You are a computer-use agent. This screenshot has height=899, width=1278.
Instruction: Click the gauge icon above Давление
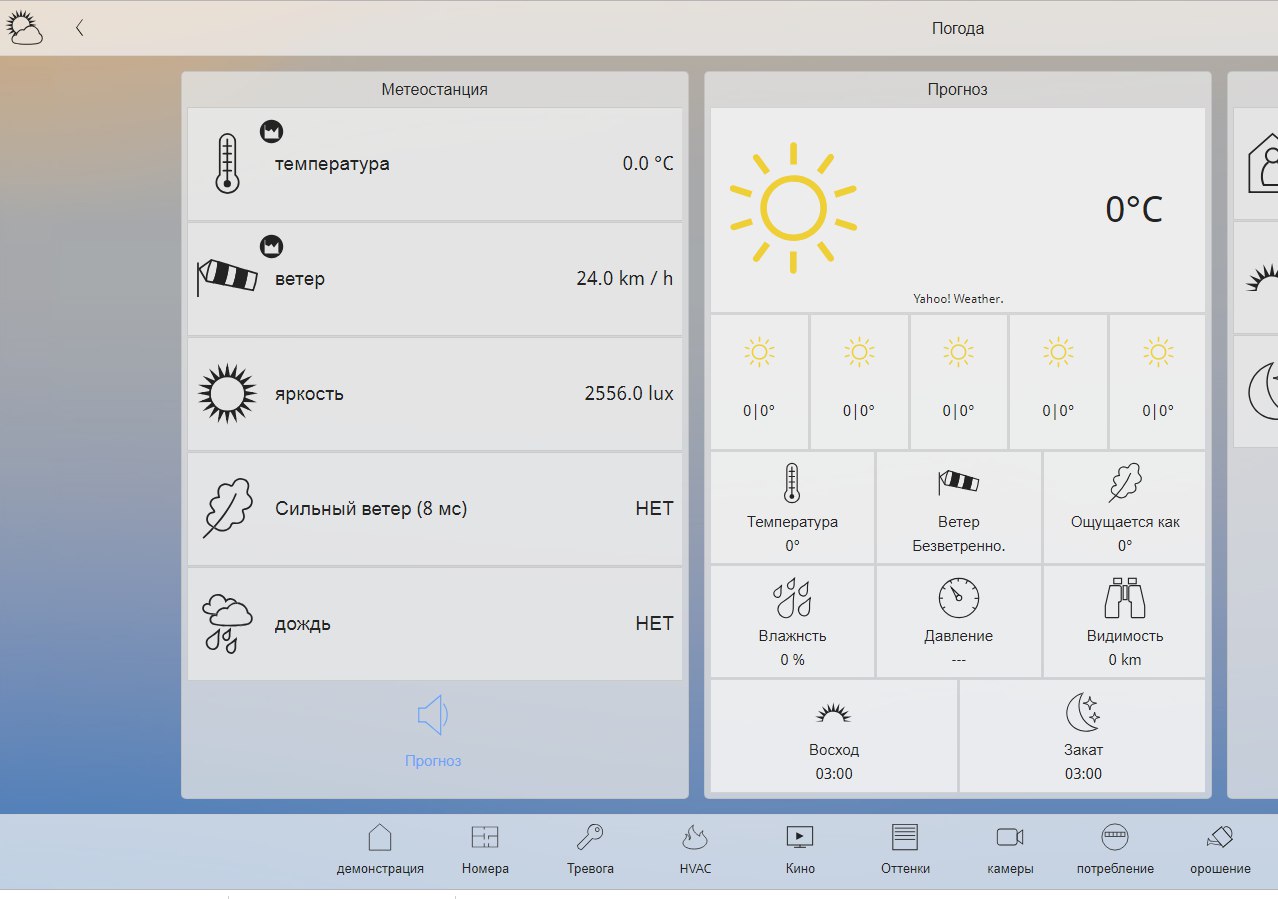coord(958,597)
